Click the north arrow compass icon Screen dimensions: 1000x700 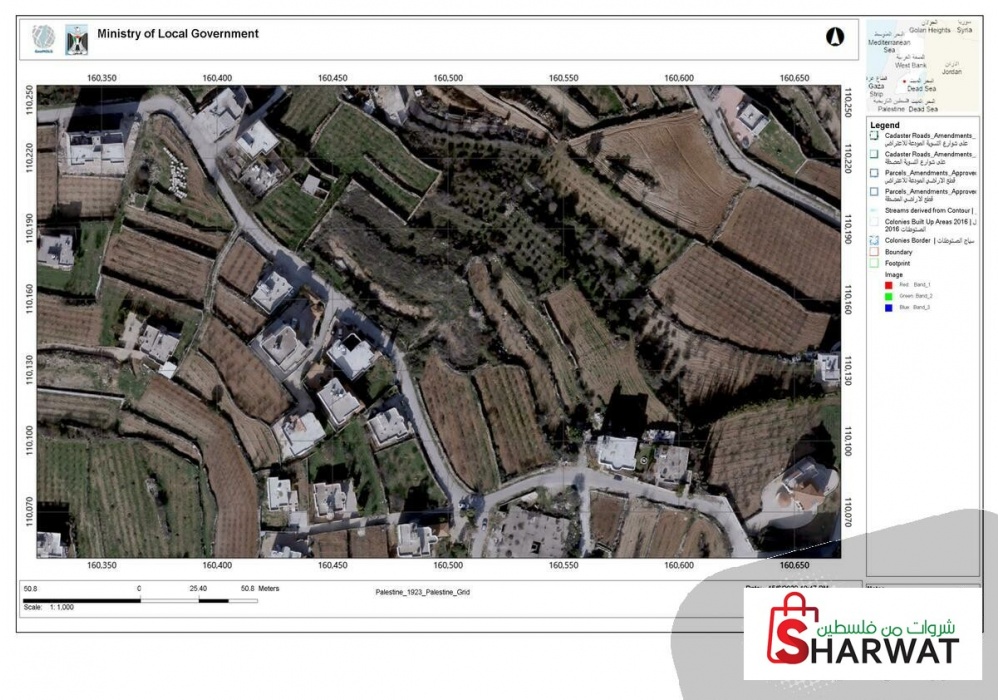[x=835, y=37]
